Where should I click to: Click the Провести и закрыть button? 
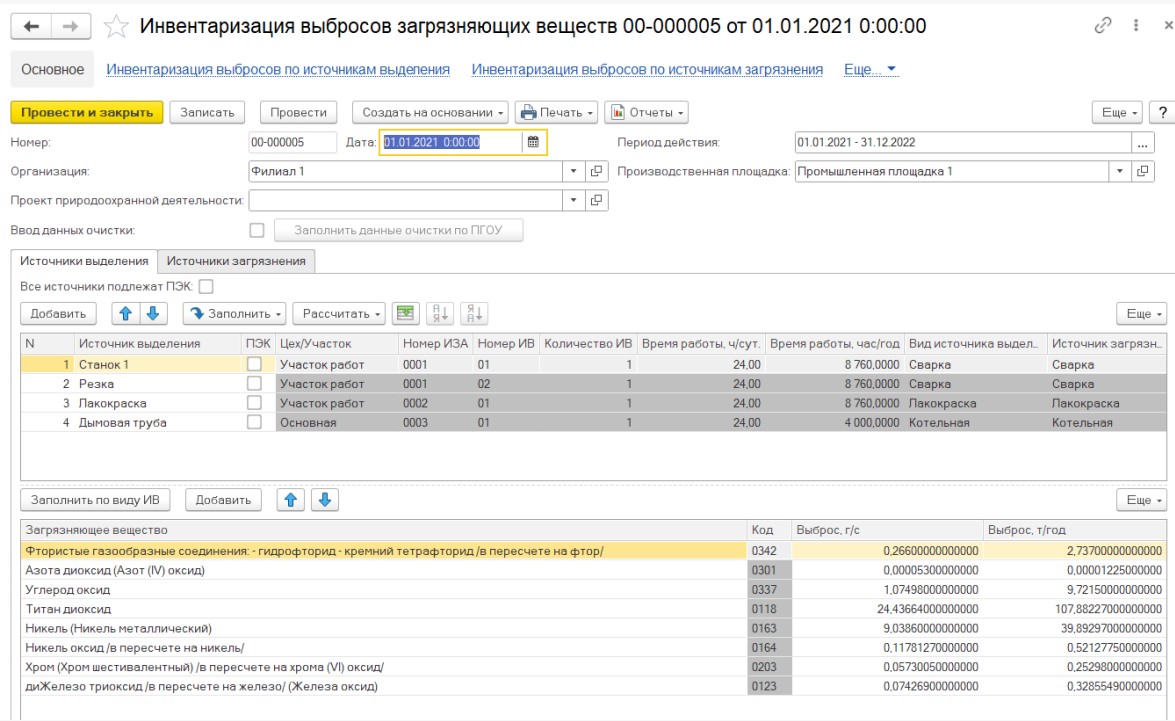coord(87,112)
